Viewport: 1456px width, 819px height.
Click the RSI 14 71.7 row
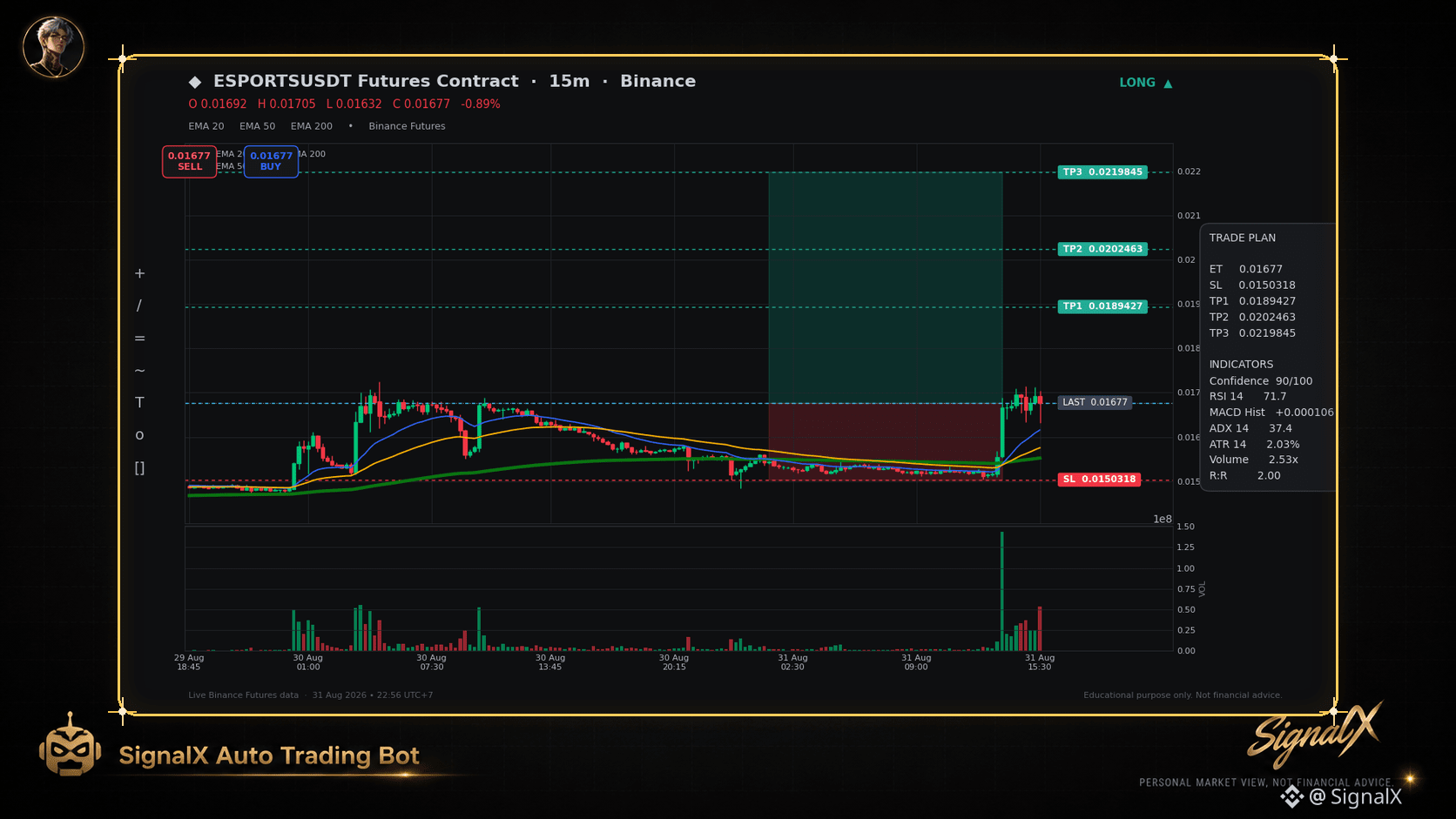pos(1248,397)
